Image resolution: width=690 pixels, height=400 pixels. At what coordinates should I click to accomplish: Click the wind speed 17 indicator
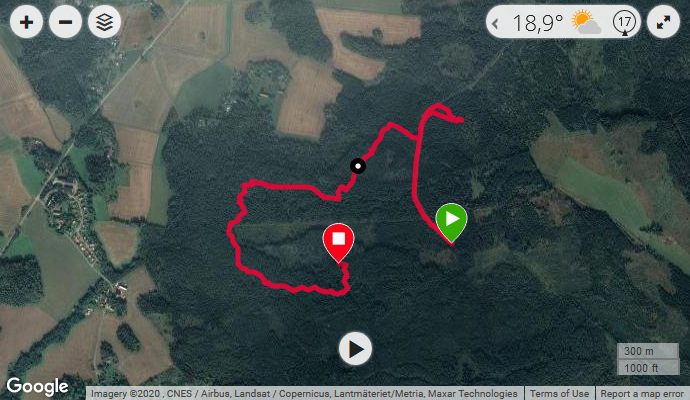click(x=624, y=23)
